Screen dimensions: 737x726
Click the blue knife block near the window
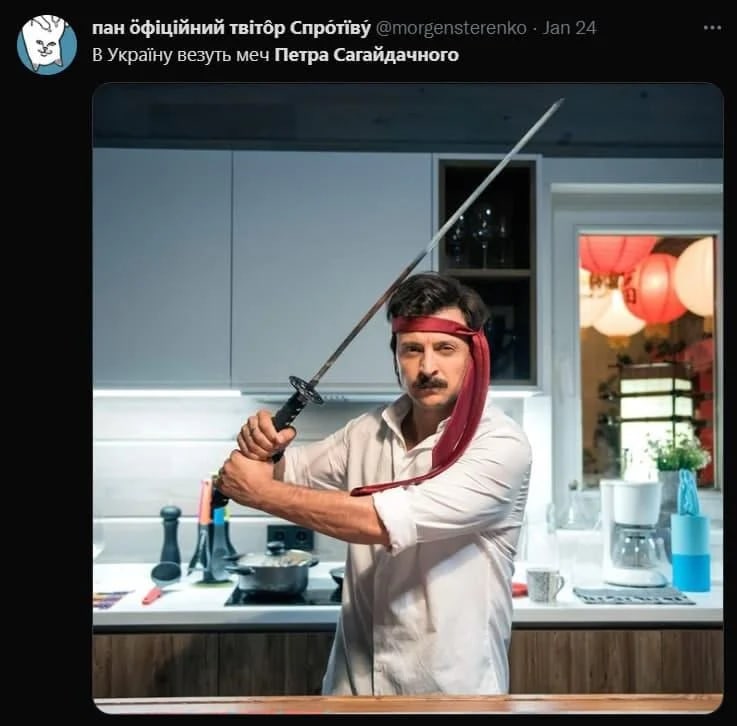(x=690, y=552)
